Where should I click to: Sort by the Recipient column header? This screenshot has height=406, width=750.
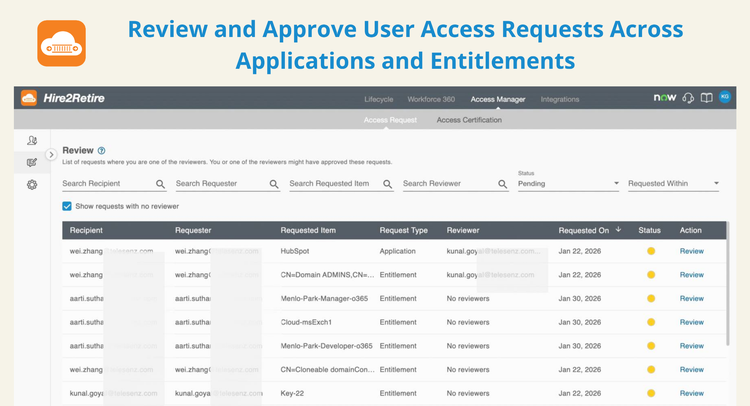(86, 230)
